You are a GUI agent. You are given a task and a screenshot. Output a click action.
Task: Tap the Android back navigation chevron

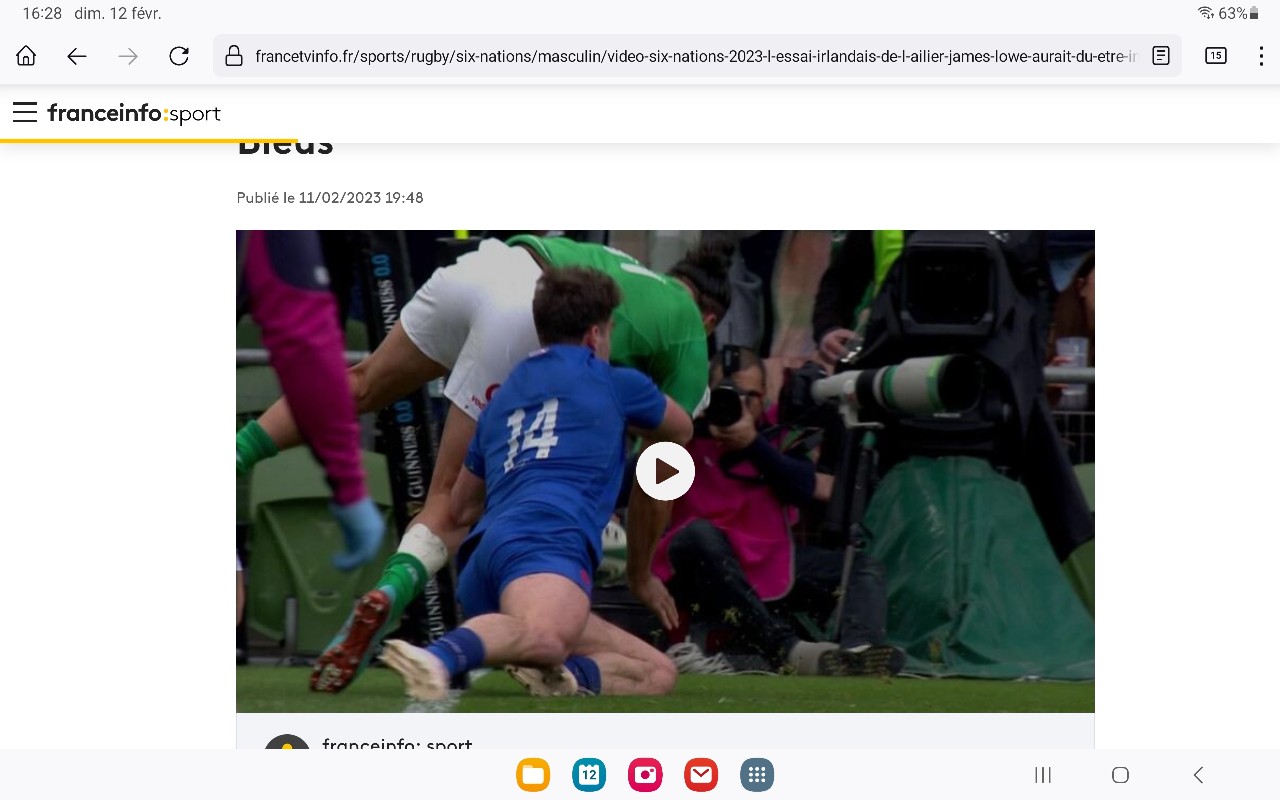pos(1198,775)
